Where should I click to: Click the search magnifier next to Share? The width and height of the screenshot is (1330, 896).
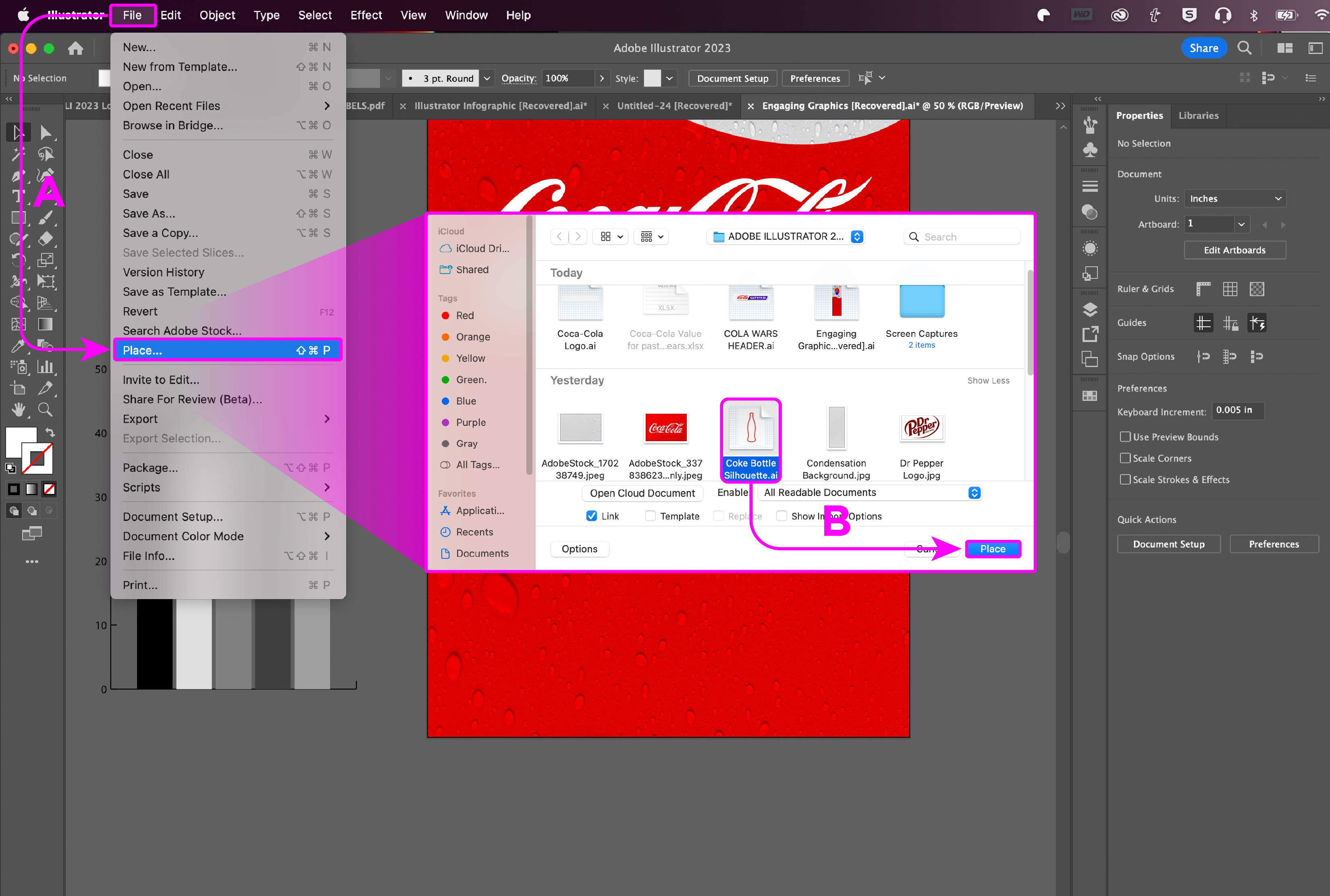pyautogui.click(x=1244, y=48)
